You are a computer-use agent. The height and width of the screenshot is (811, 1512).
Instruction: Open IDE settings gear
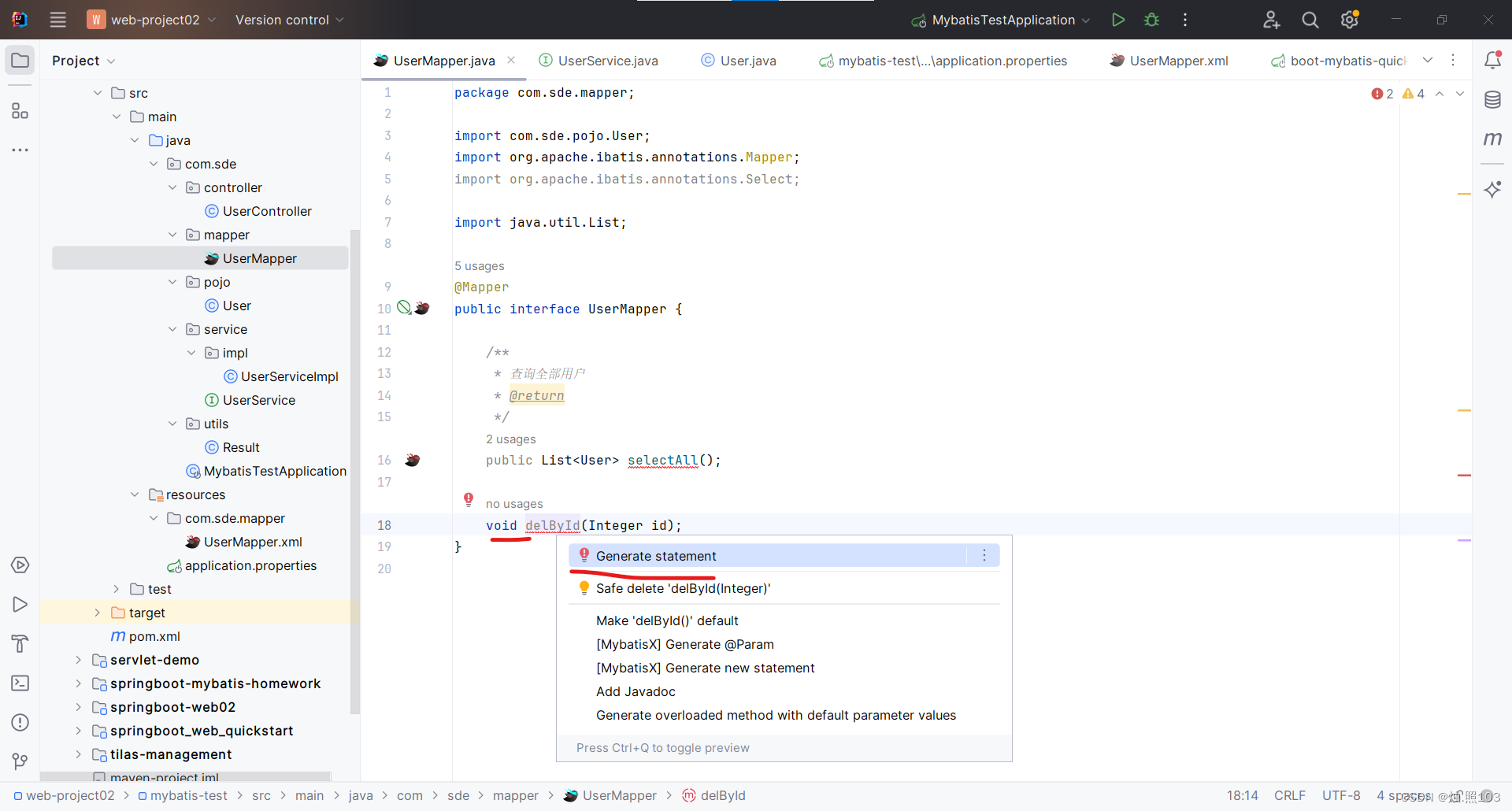tap(1349, 20)
